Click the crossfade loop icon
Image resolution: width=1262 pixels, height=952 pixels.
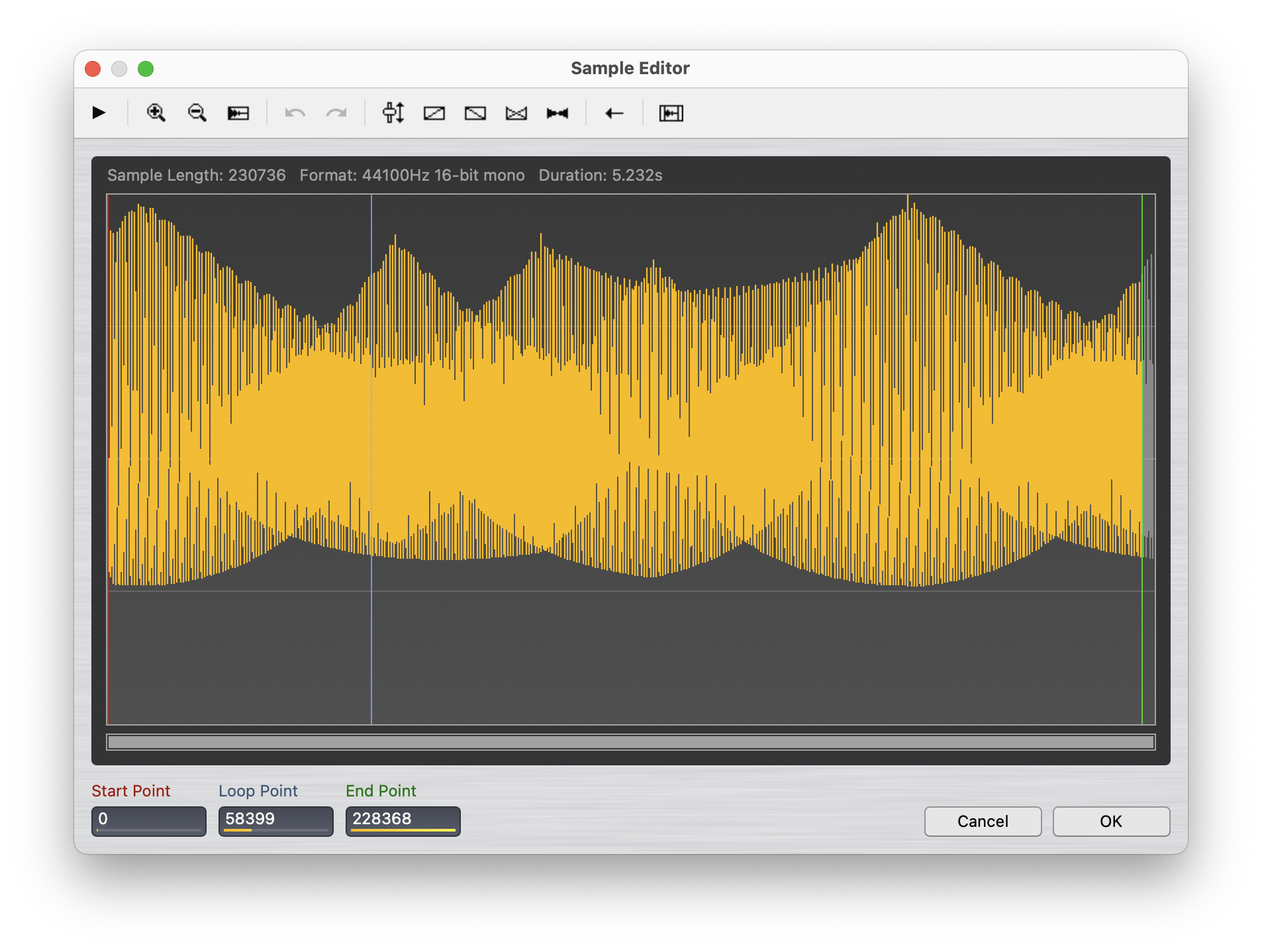coord(516,113)
